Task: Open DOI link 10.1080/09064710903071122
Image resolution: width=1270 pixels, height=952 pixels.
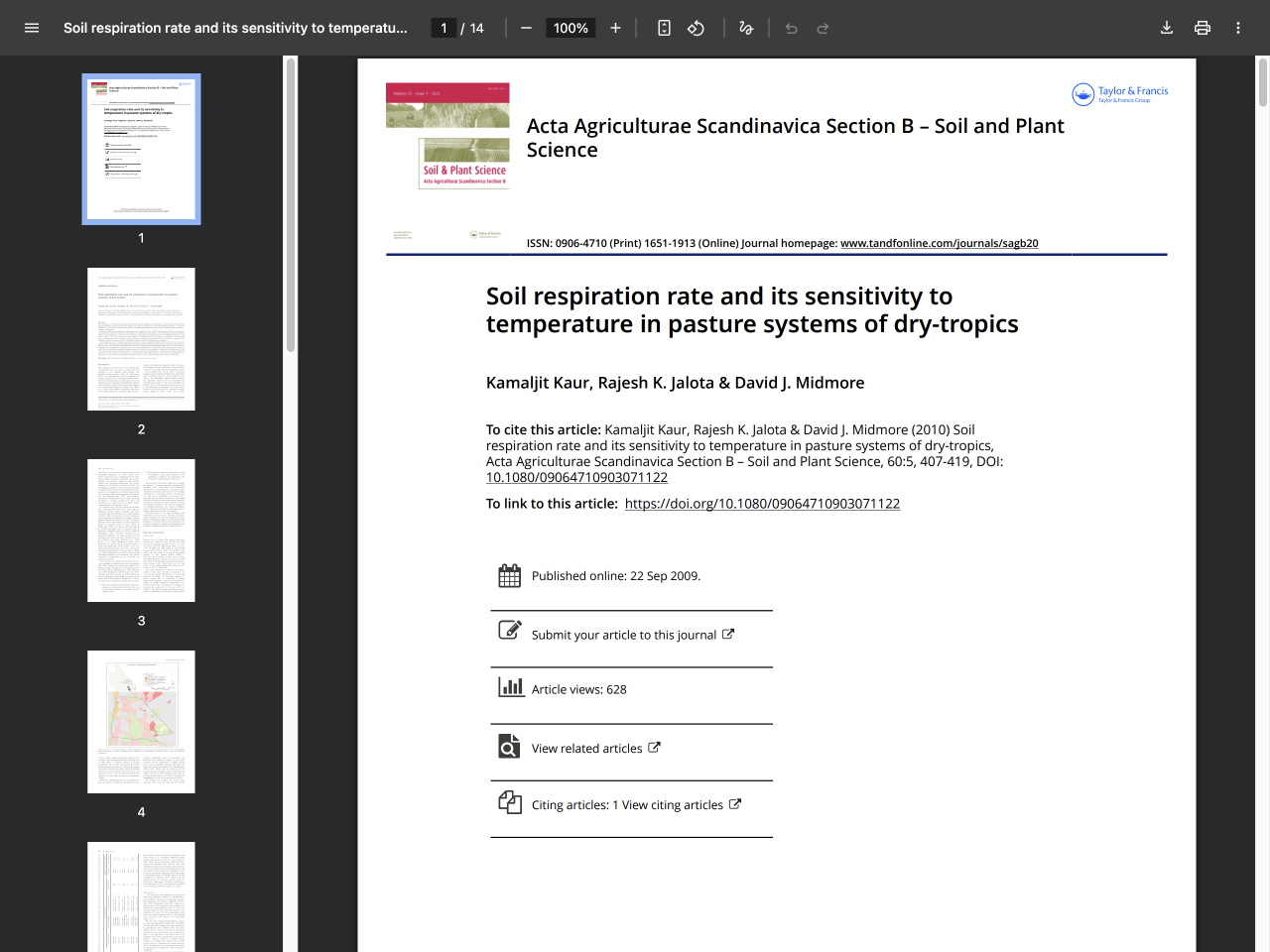Action: (575, 477)
